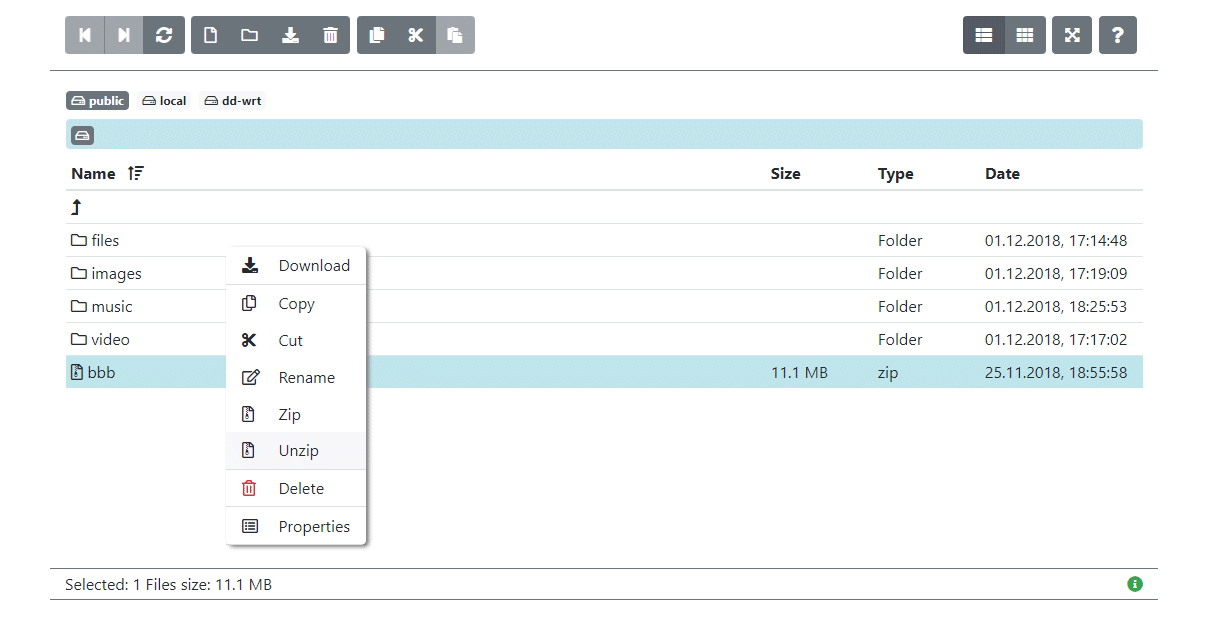Navigate back using the toolbar arrow

tap(84, 34)
